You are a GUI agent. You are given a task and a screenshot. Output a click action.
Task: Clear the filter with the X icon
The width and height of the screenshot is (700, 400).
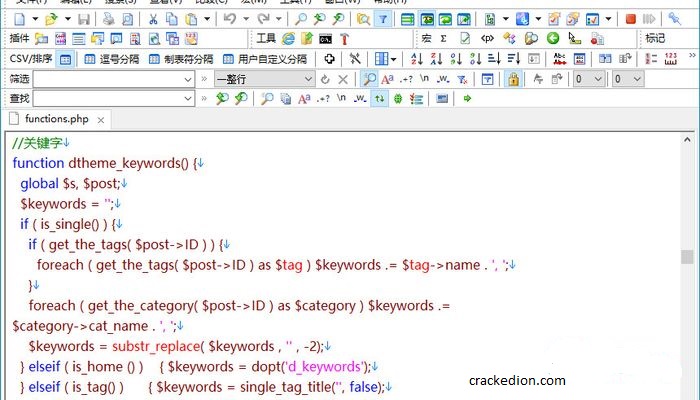point(343,79)
